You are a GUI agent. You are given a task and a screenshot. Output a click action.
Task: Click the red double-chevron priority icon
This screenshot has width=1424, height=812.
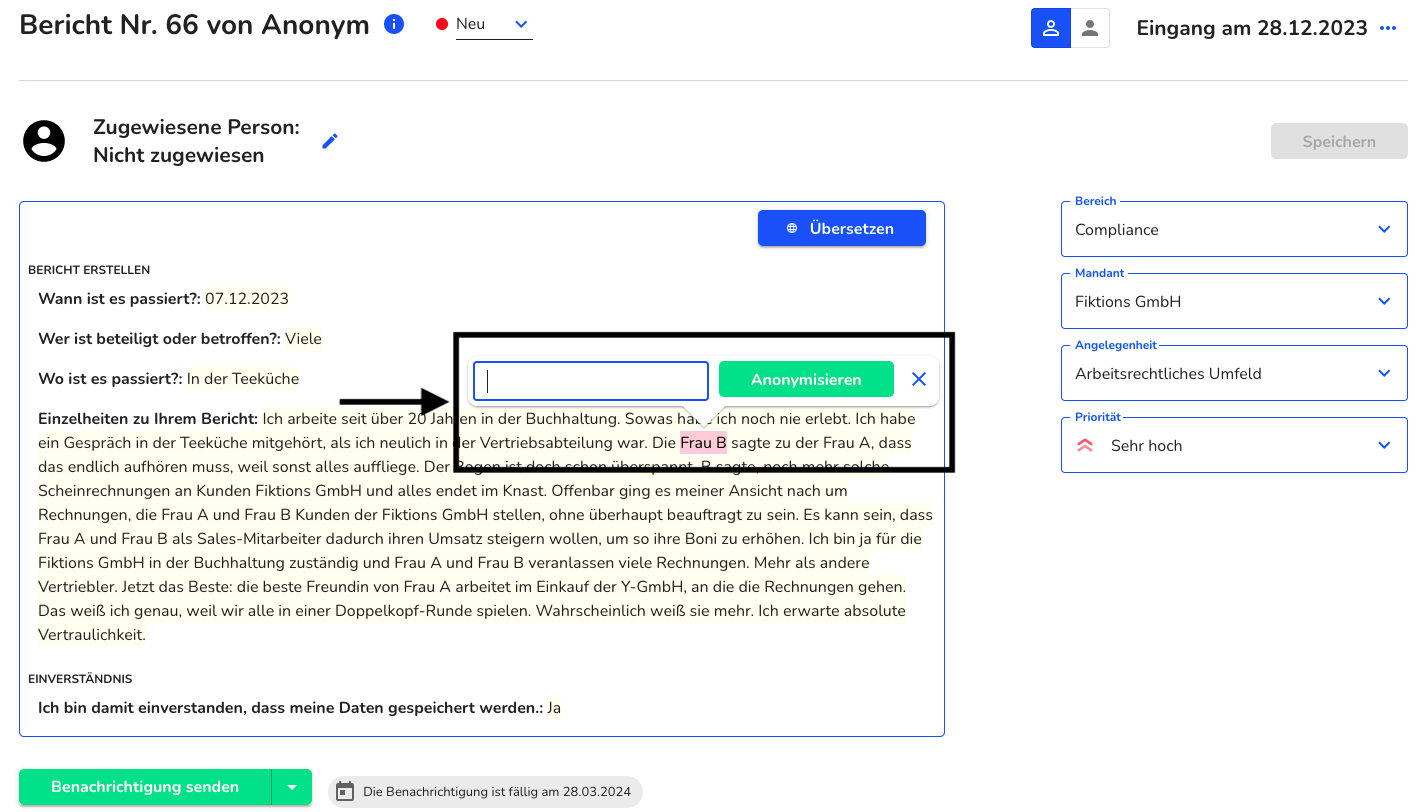[x=1085, y=446]
